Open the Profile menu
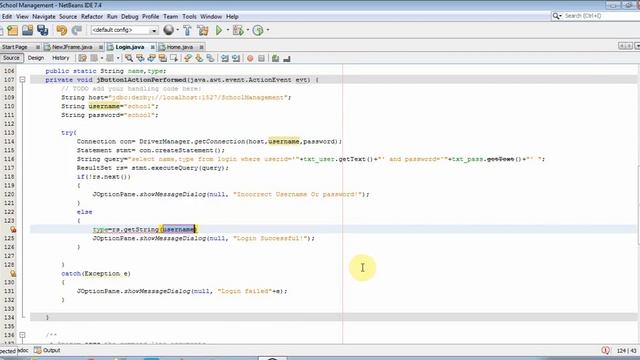 coord(150,17)
